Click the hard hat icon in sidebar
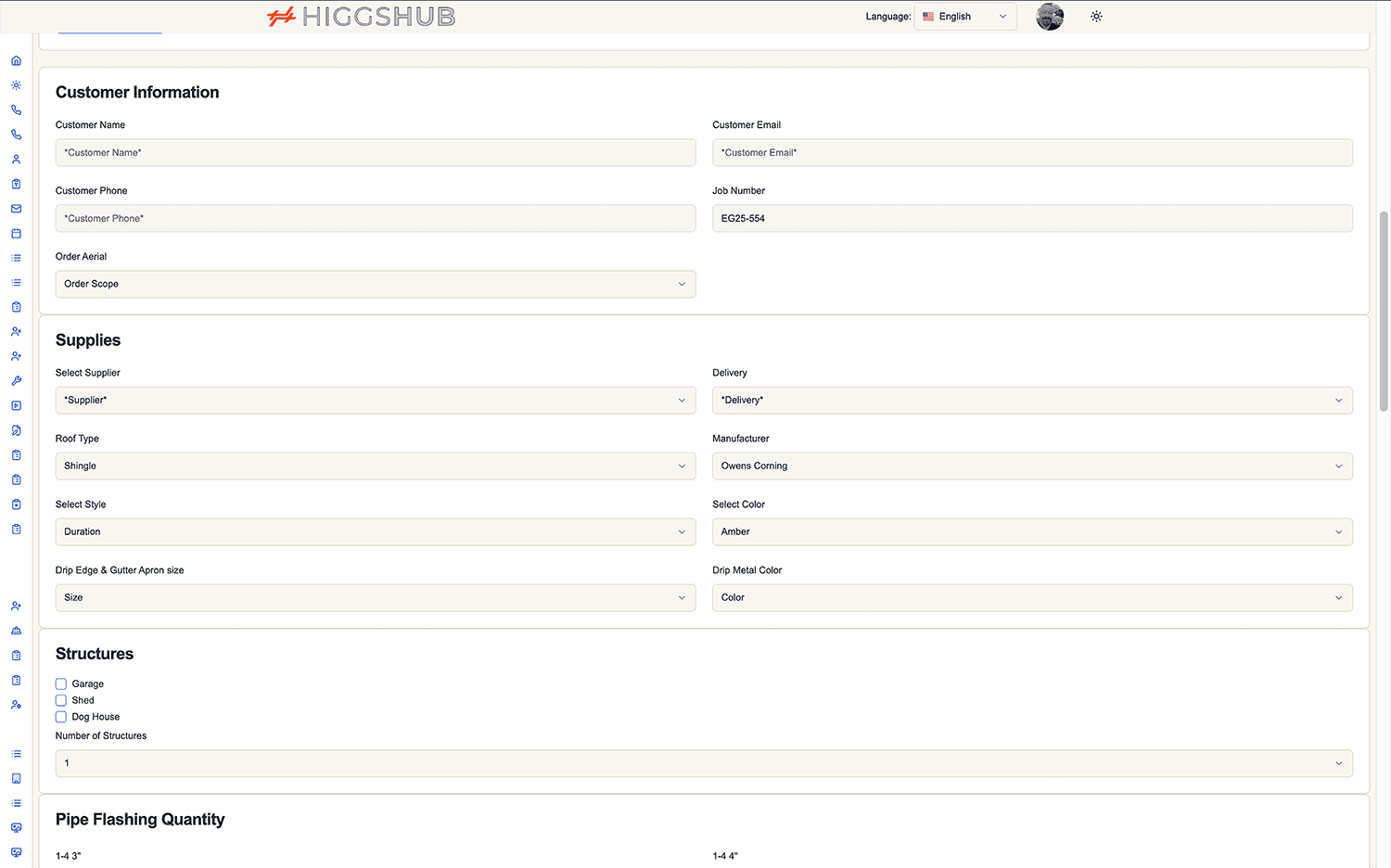 click(x=16, y=631)
